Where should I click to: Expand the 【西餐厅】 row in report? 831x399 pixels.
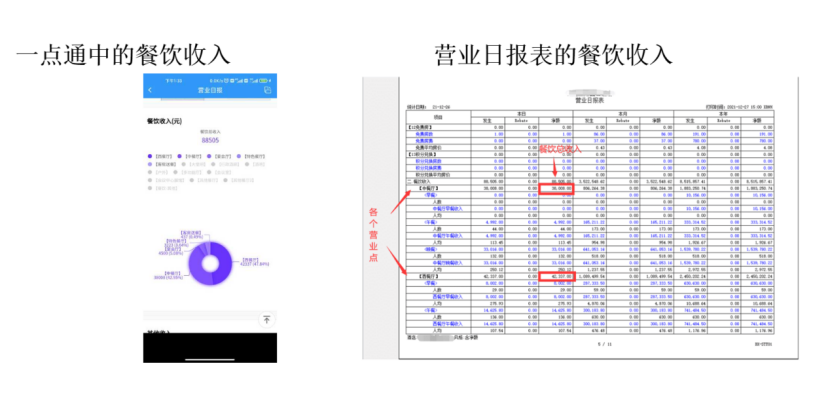point(429,277)
